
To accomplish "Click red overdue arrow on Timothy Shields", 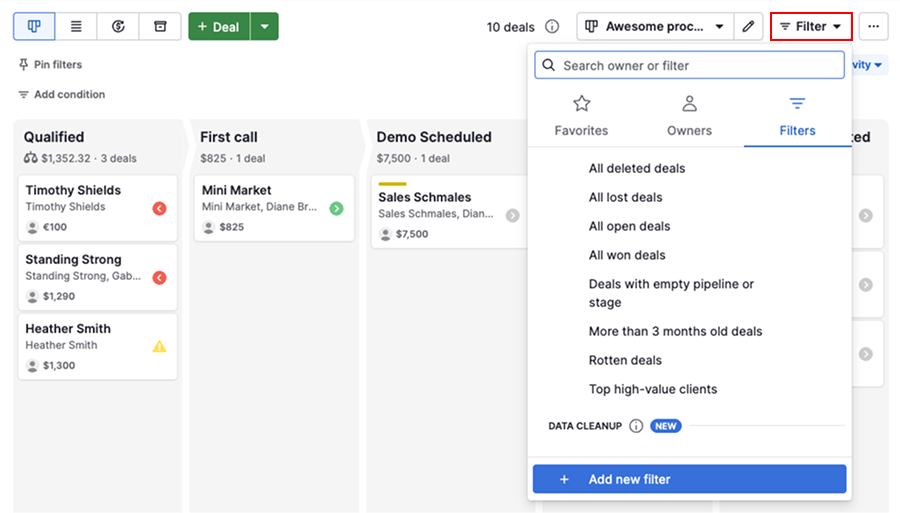I will coord(159,209).
